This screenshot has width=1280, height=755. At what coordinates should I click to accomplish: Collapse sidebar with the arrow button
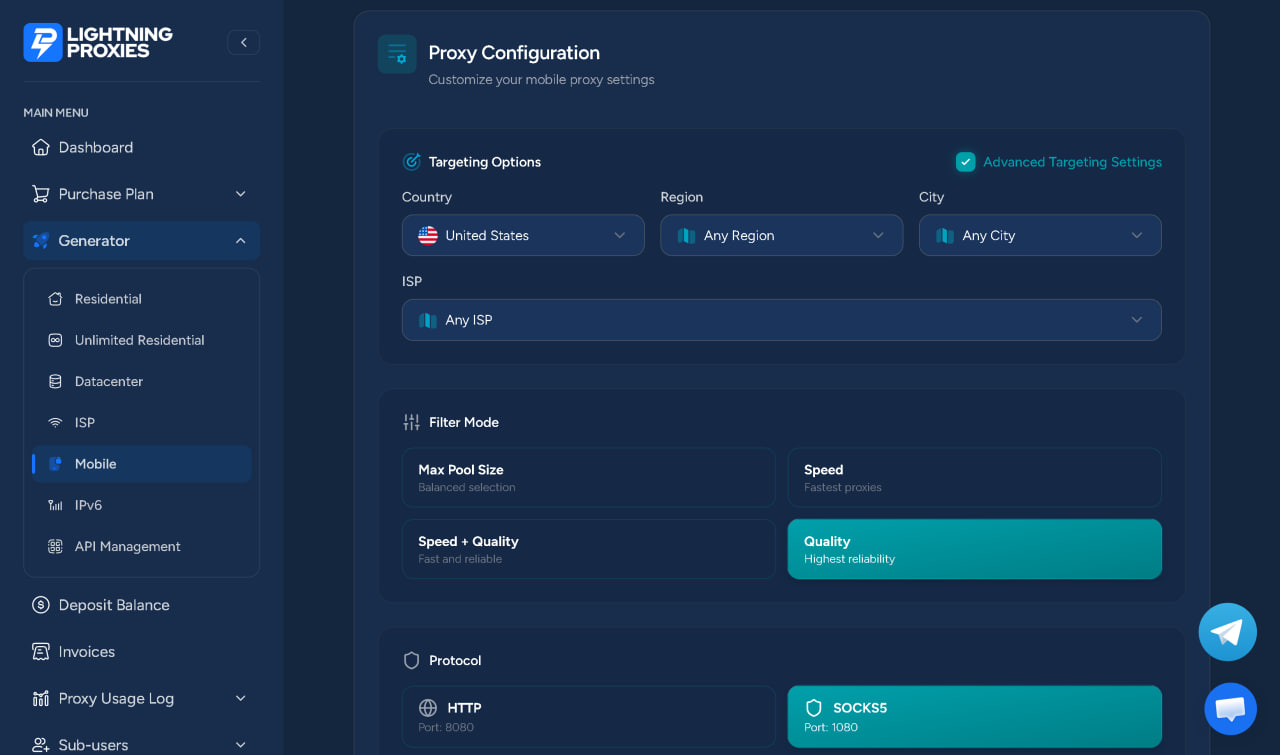tap(243, 42)
